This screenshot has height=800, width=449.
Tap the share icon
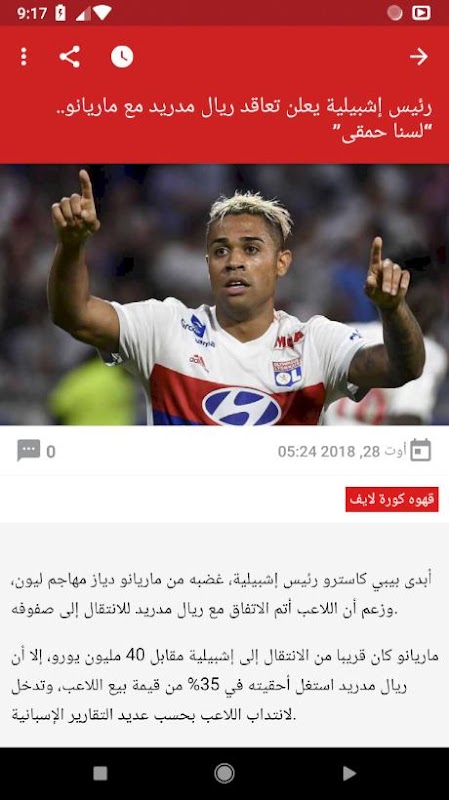tap(69, 57)
